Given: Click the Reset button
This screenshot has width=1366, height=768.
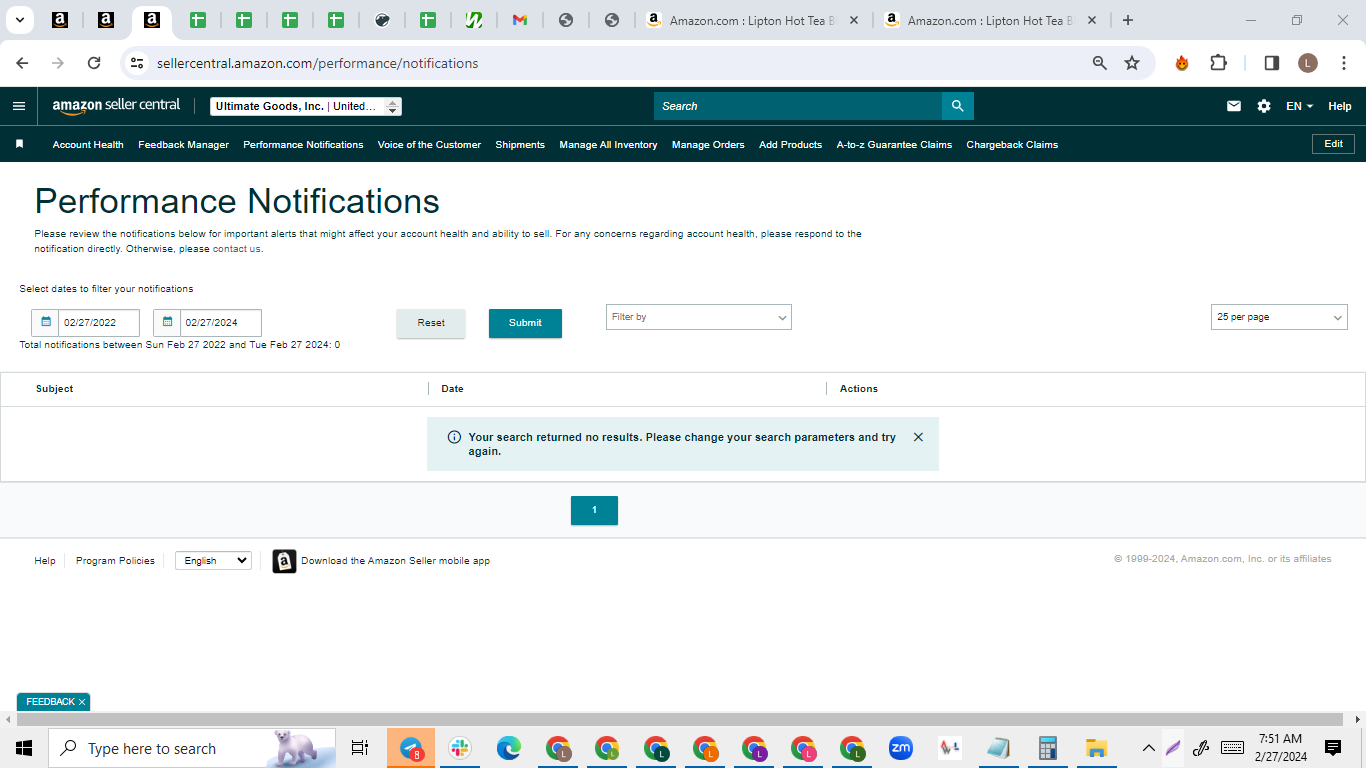Looking at the screenshot, I should (x=431, y=323).
